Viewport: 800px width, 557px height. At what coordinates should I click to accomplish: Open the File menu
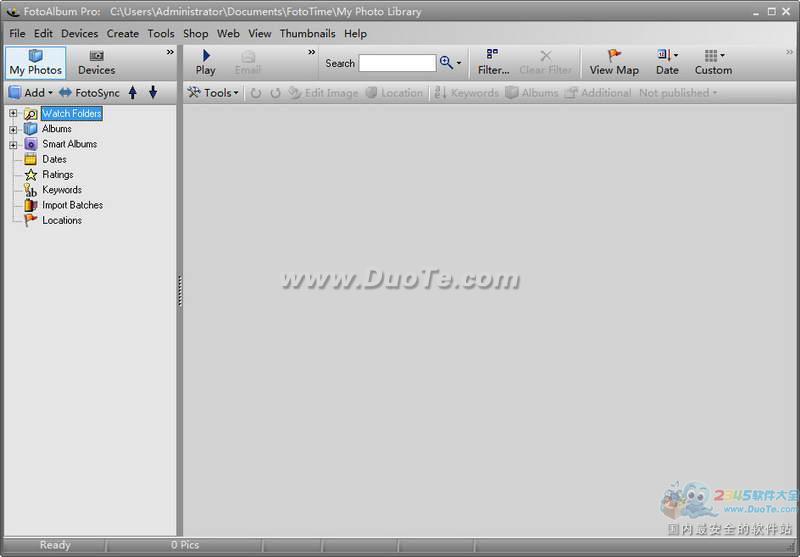[x=17, y=34]
